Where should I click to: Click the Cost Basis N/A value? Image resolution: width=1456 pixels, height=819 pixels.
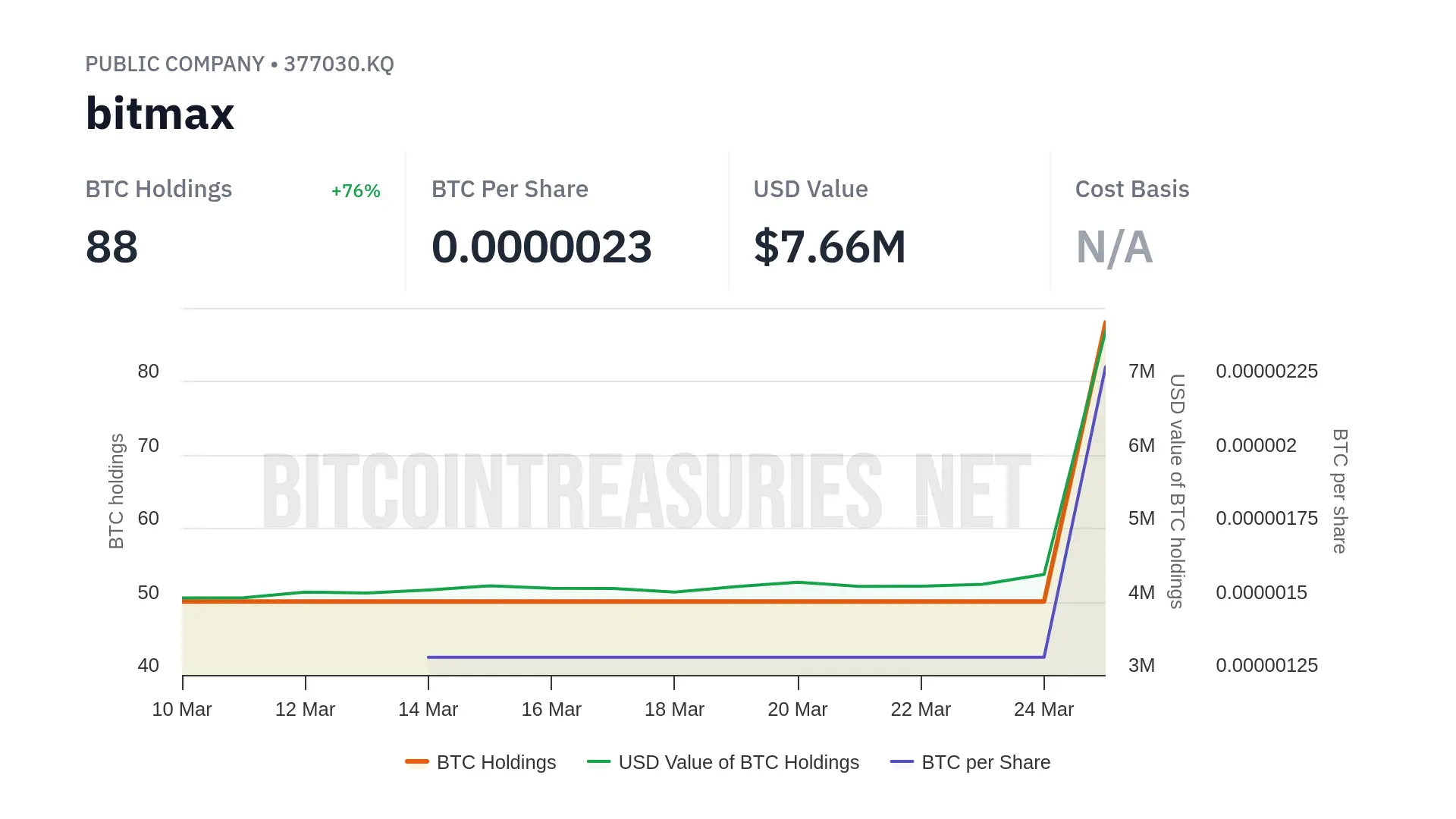pyautogui.click(x=1114, y=247)
